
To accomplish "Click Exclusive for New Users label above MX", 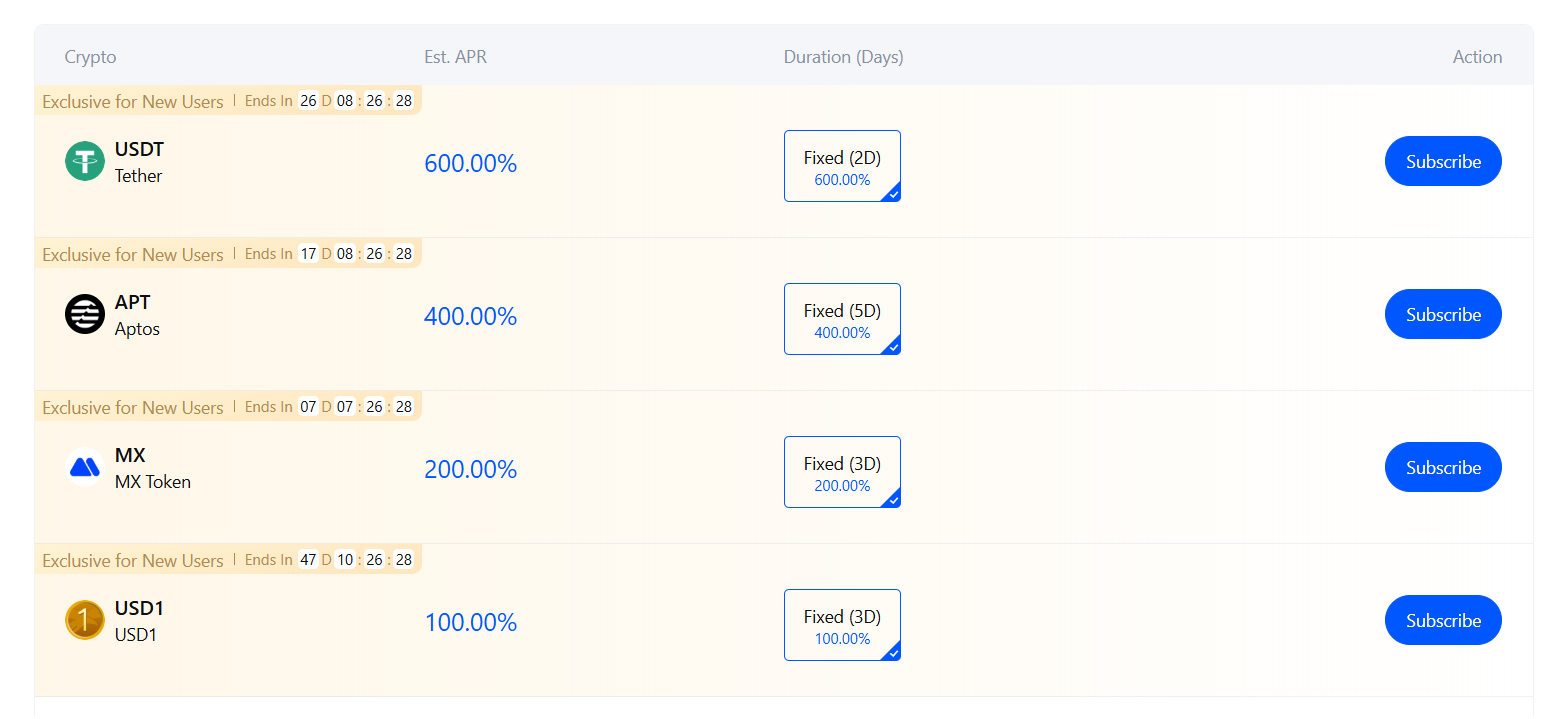I will coord(133,407).
